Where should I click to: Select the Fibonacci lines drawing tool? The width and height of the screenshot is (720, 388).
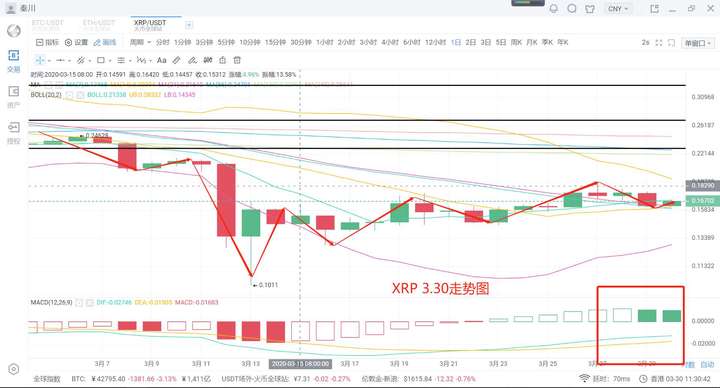(121, 60)
